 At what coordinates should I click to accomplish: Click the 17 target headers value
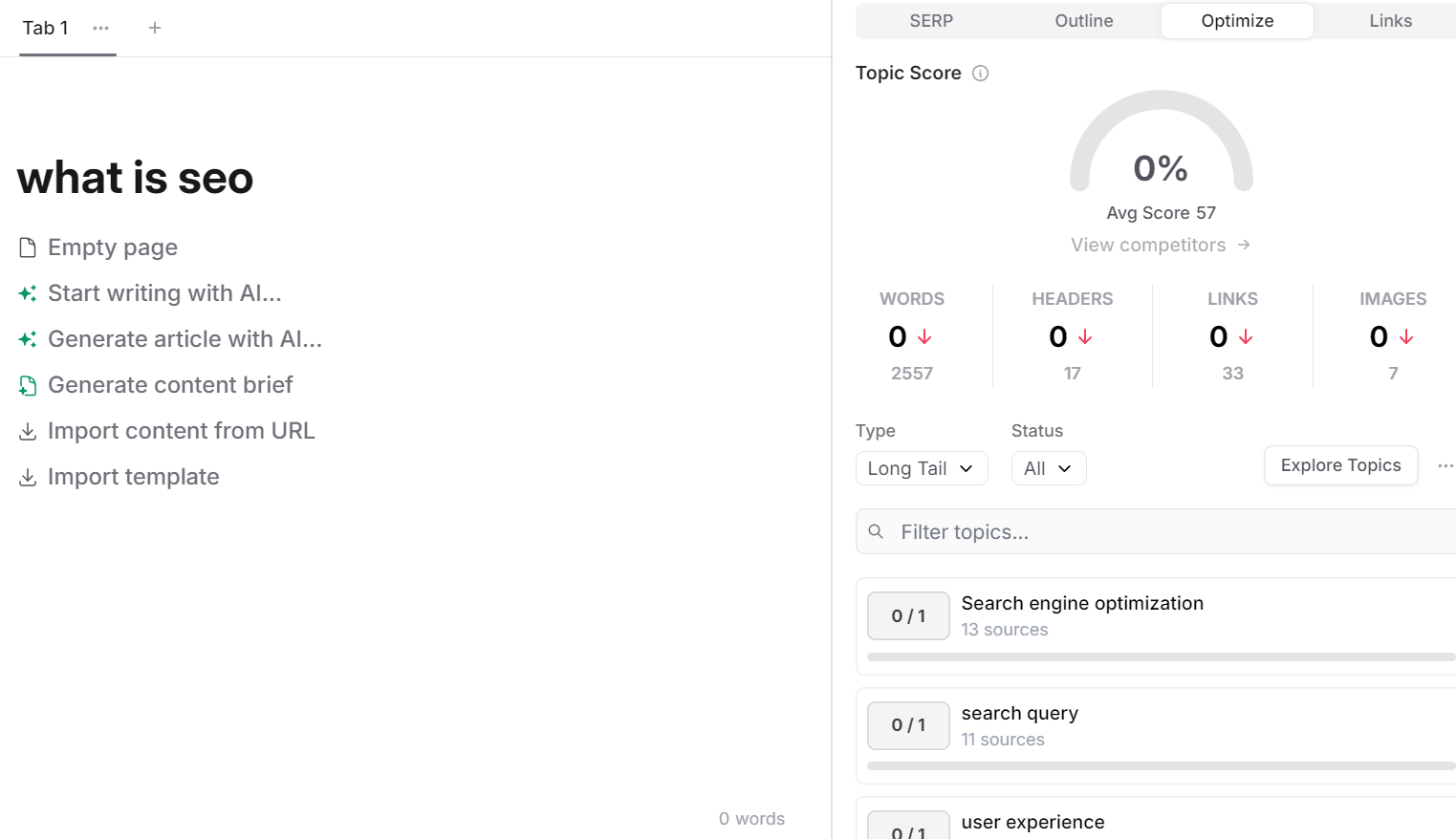tap(1073, 374)
